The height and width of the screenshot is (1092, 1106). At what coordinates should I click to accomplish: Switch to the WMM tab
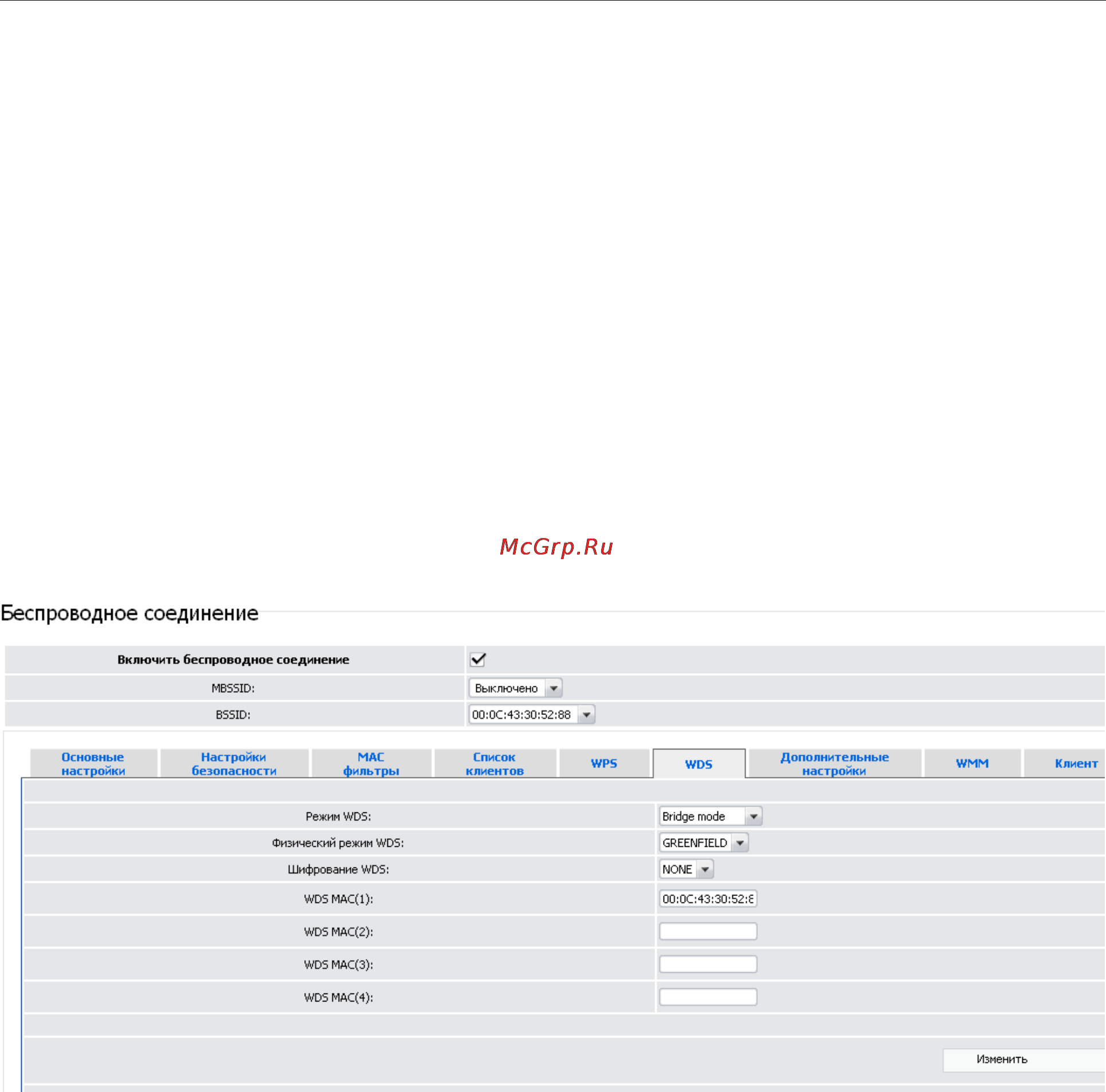[972, 764]
